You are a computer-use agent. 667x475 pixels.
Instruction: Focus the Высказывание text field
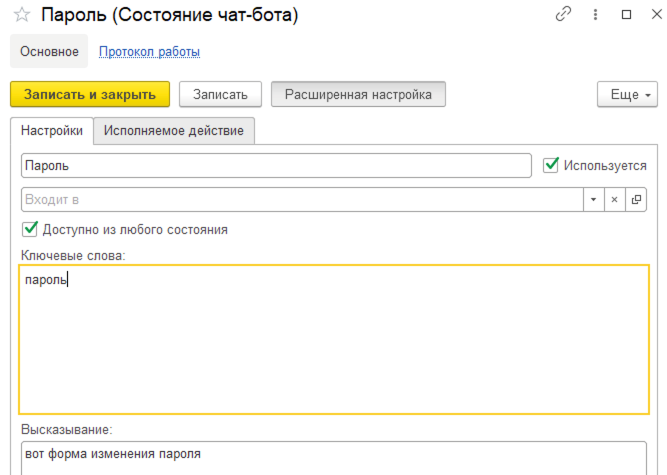(x=334, y=458)
